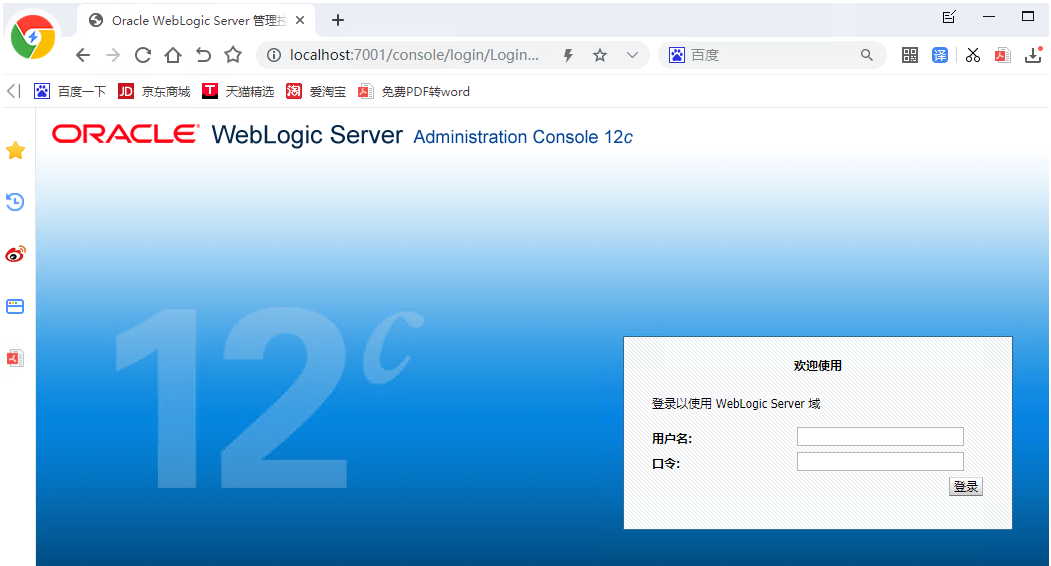Open the browser home page icon
1051x566 pixels.
tap(173, 55)
